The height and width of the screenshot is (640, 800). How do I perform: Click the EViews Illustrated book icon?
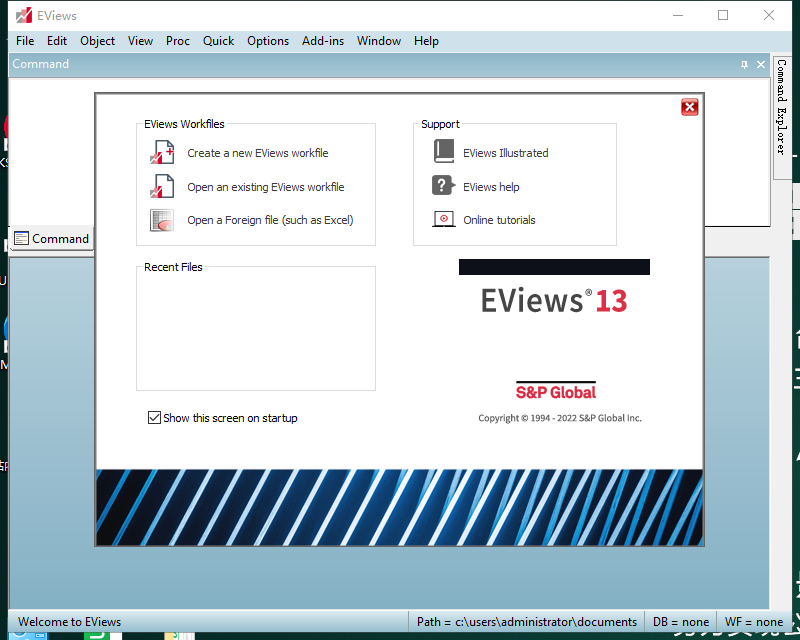pos(443,152)
